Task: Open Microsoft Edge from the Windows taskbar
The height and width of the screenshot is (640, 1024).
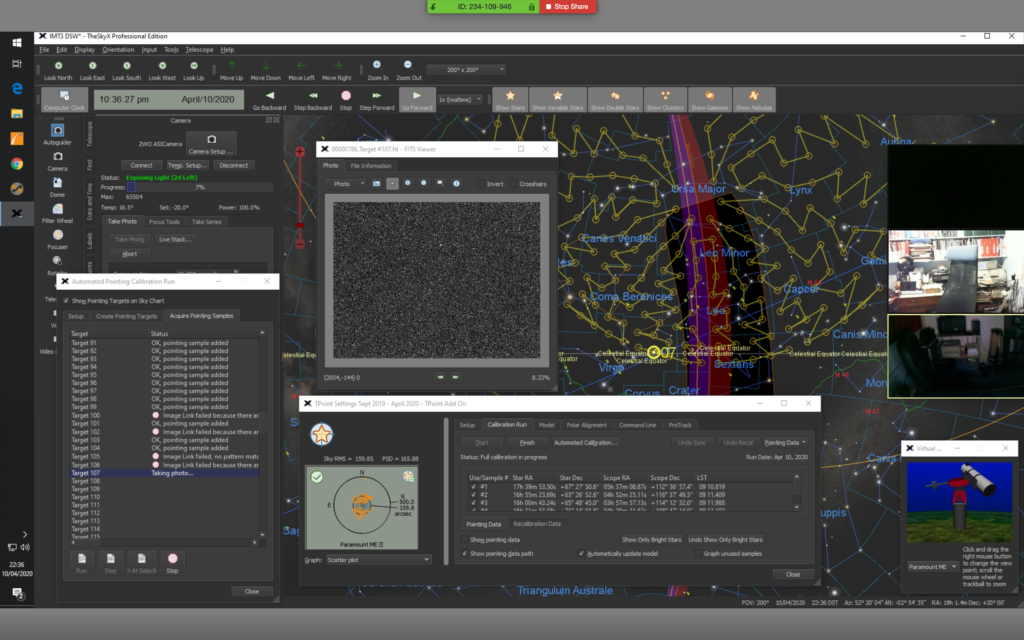Action: coord(17,88)
